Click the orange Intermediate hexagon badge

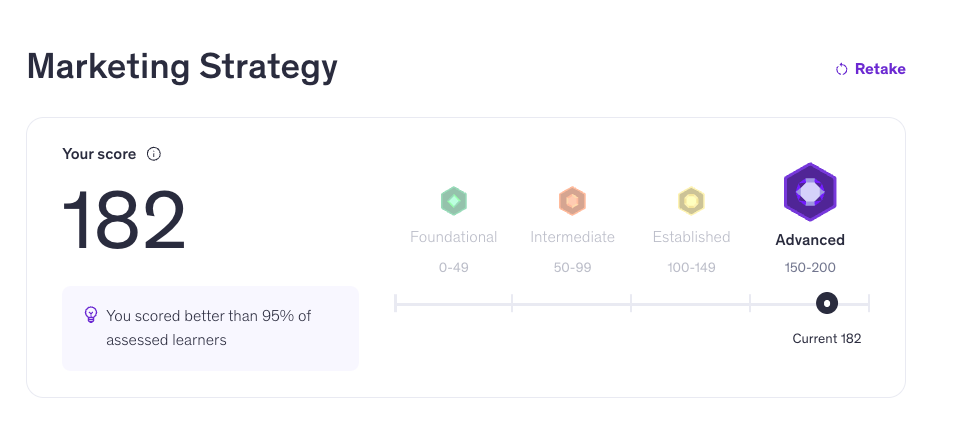(572, 201)
